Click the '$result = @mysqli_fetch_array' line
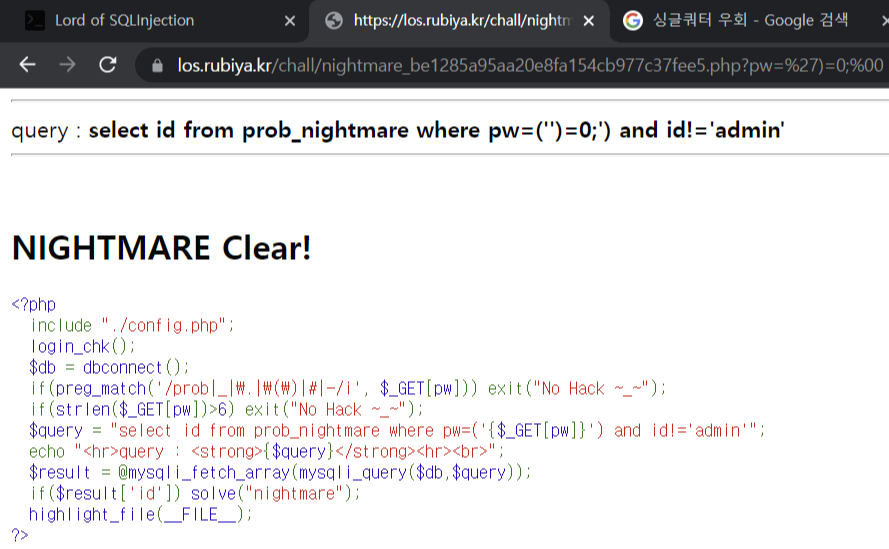 point(280,472)
